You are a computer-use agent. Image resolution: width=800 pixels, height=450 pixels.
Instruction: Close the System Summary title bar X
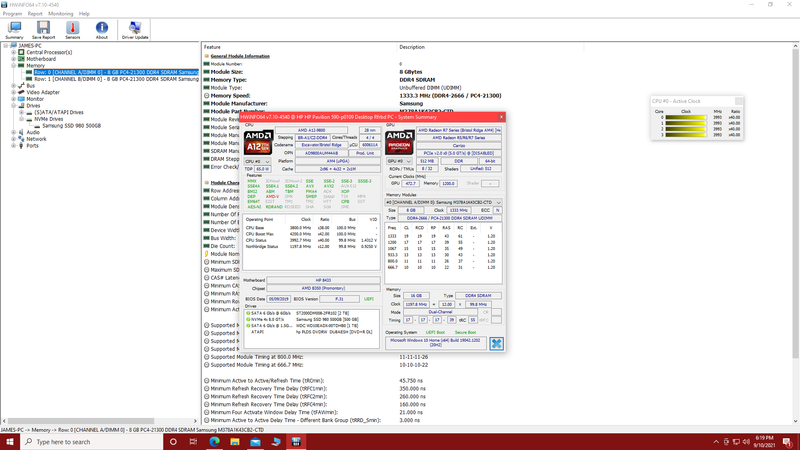point(501,117)
